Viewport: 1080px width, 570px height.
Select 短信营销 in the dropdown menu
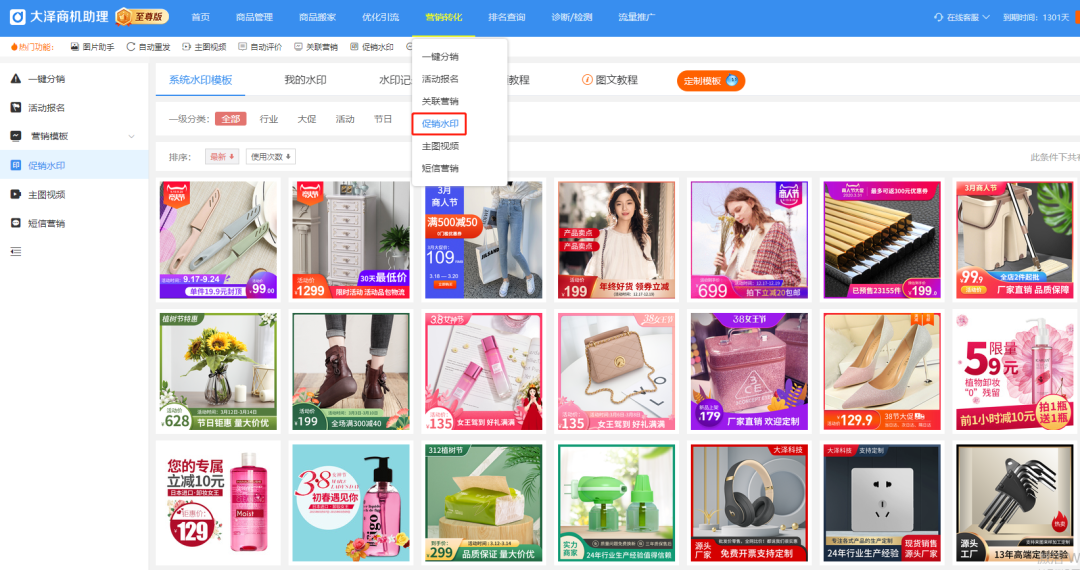pyautogui.click(x=440, y=168)
